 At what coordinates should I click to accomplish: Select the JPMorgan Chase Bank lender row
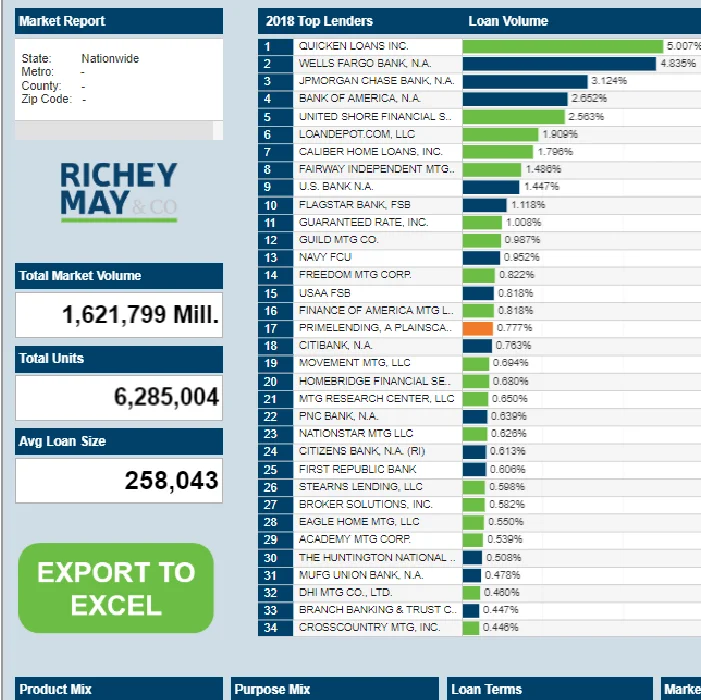[x=375, y=81]
